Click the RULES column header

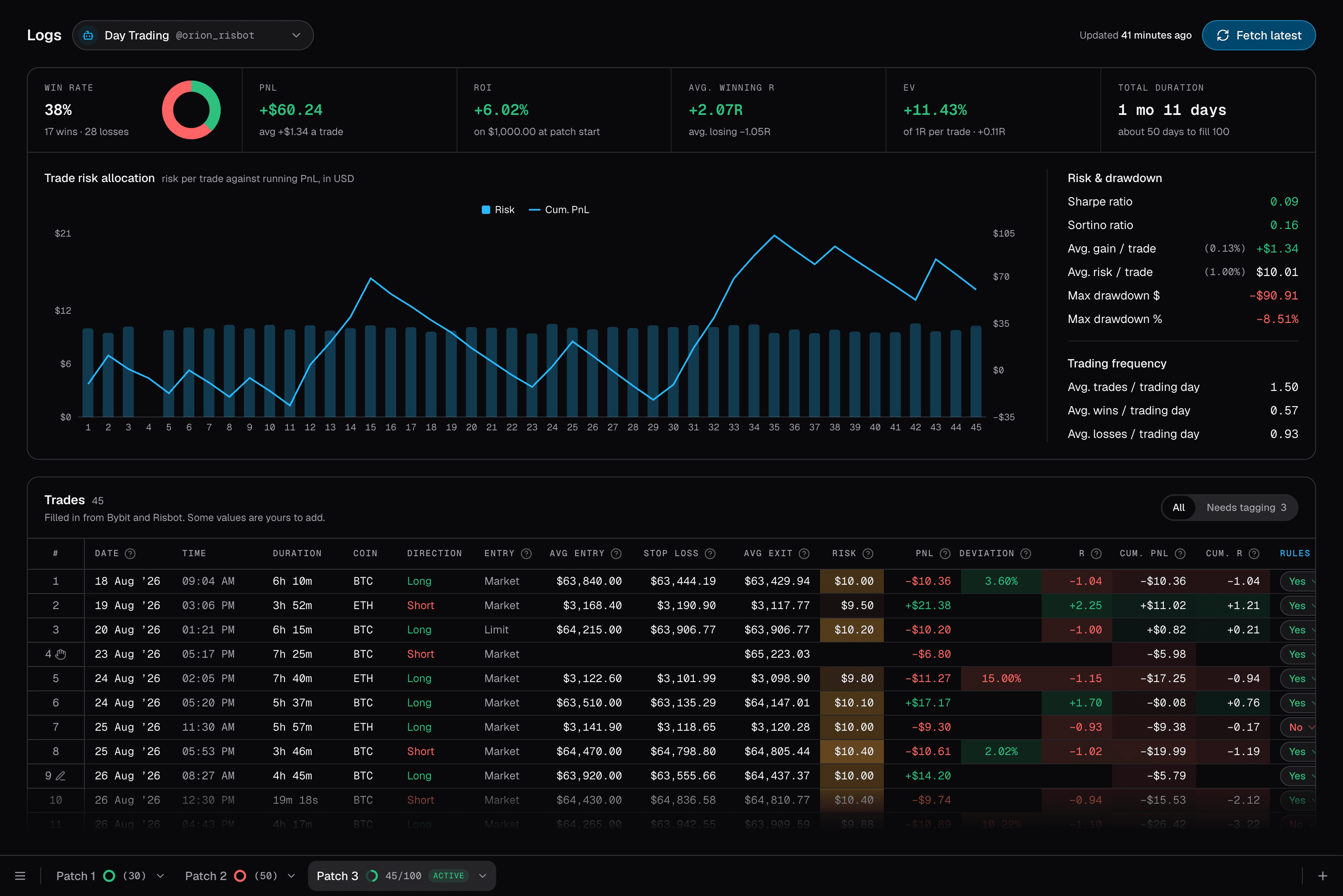click(1294, 553)
